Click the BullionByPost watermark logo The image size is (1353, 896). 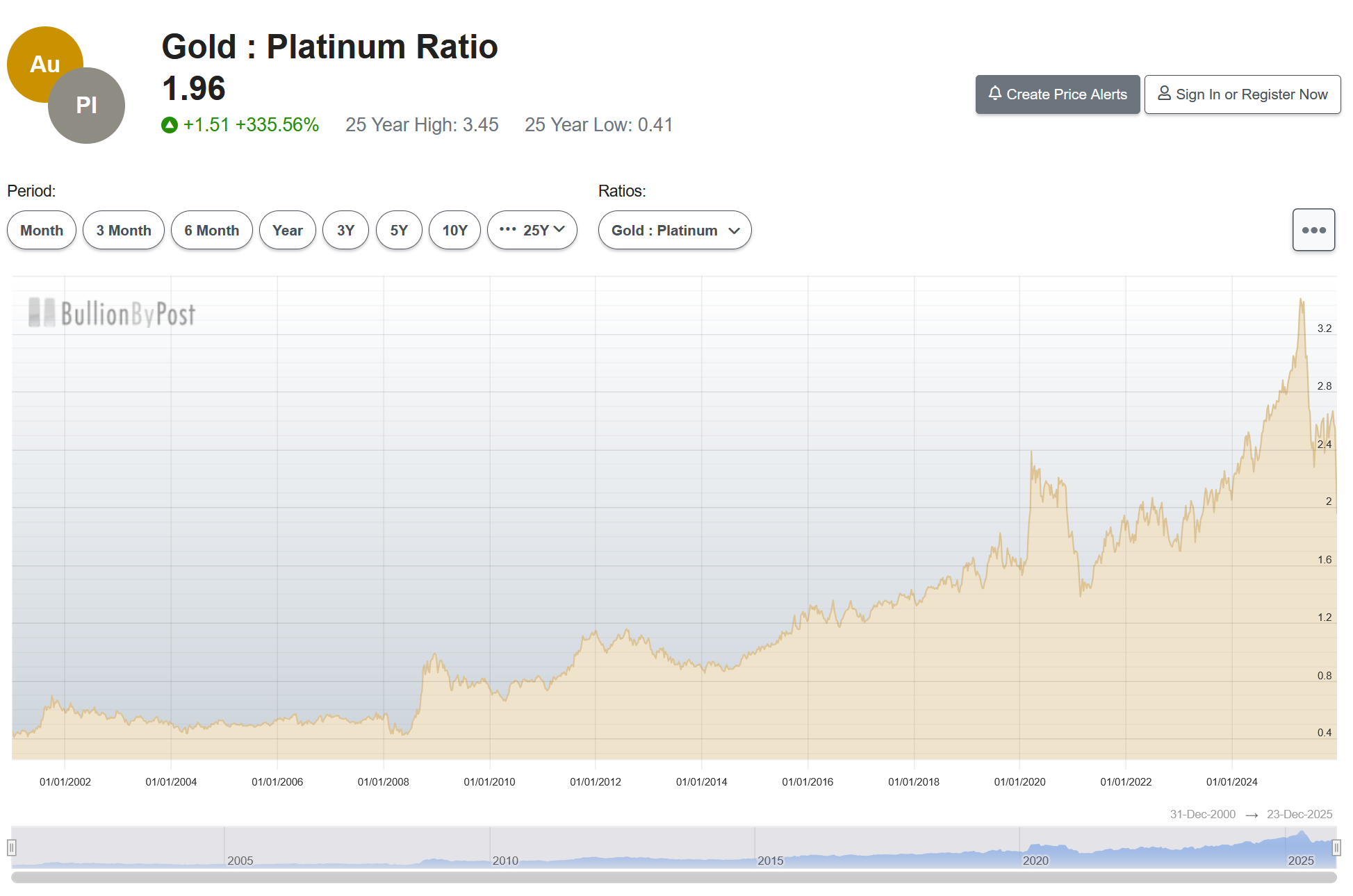tap(112, 313)
